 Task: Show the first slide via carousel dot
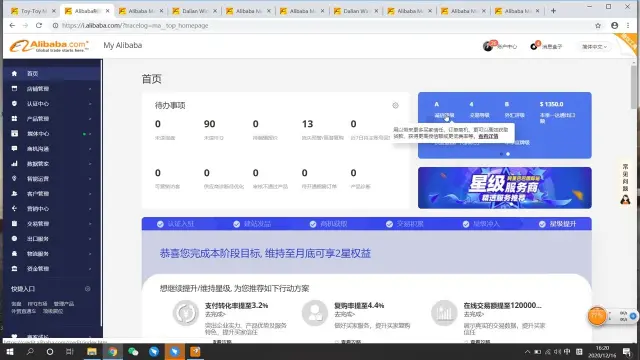501,154
